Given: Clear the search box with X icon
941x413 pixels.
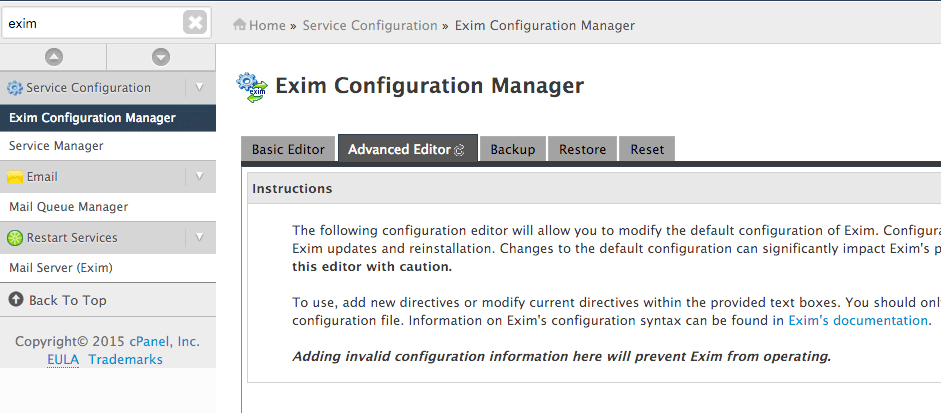Looking at the screenshot, I should (x=195, y=22).
